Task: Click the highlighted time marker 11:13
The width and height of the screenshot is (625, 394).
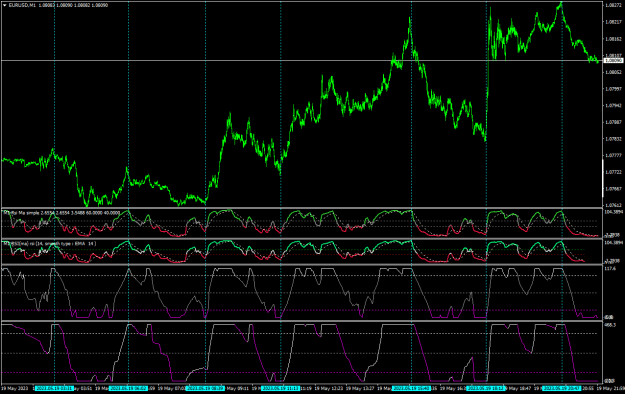Action: coord(281,388)
